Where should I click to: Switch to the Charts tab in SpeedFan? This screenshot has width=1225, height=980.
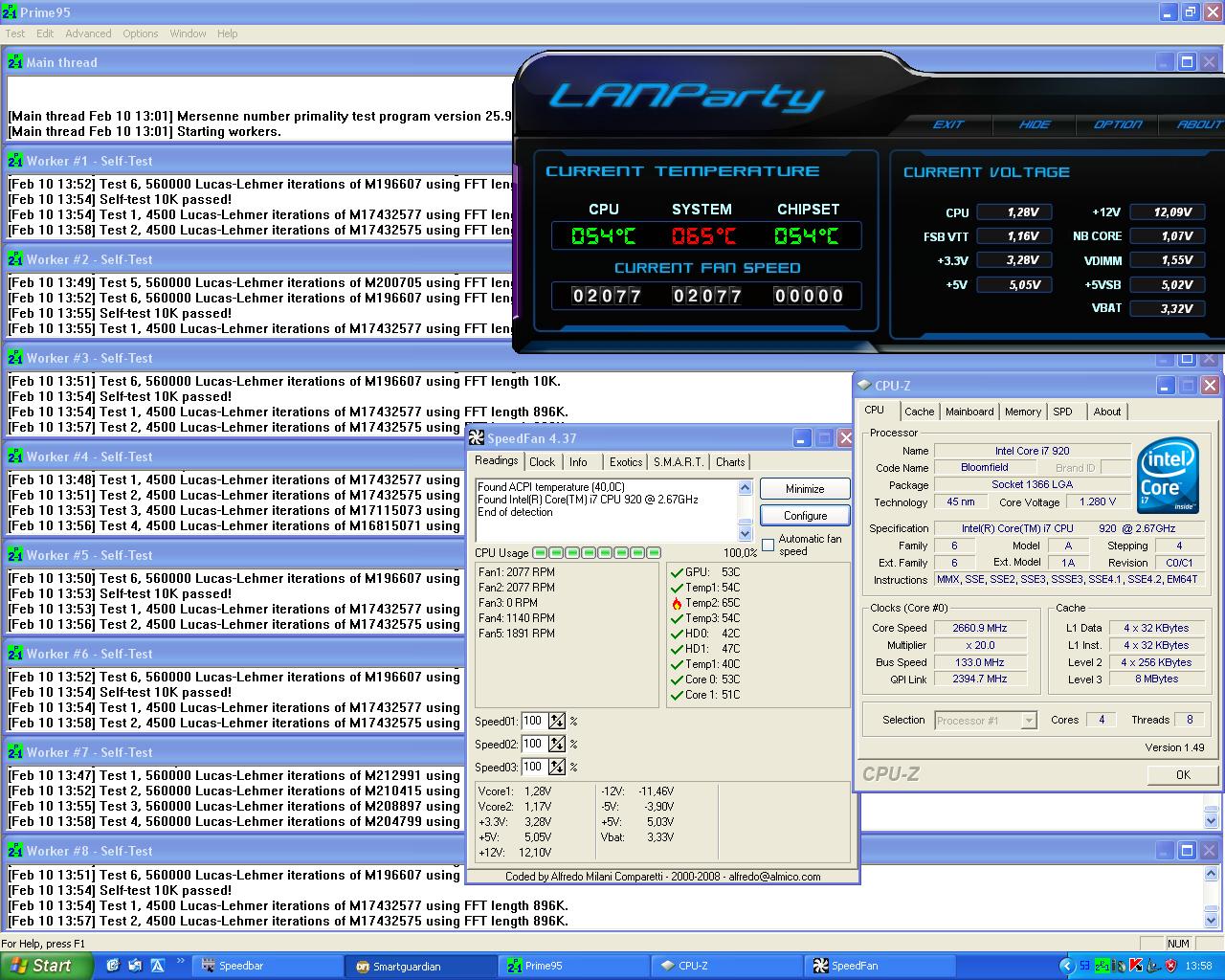[730, 462]
